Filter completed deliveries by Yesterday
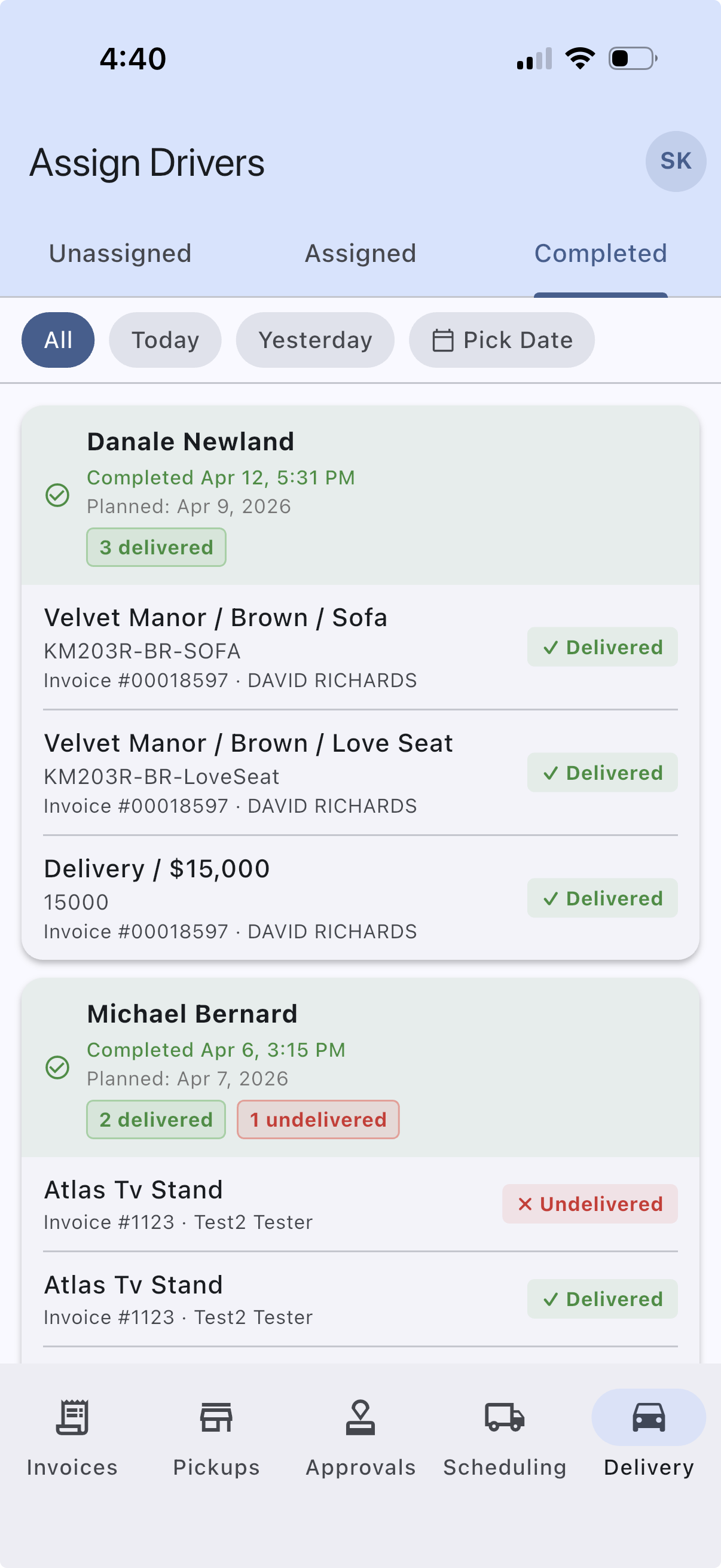This screenshot has width=721, height=1568. (314, 340)
